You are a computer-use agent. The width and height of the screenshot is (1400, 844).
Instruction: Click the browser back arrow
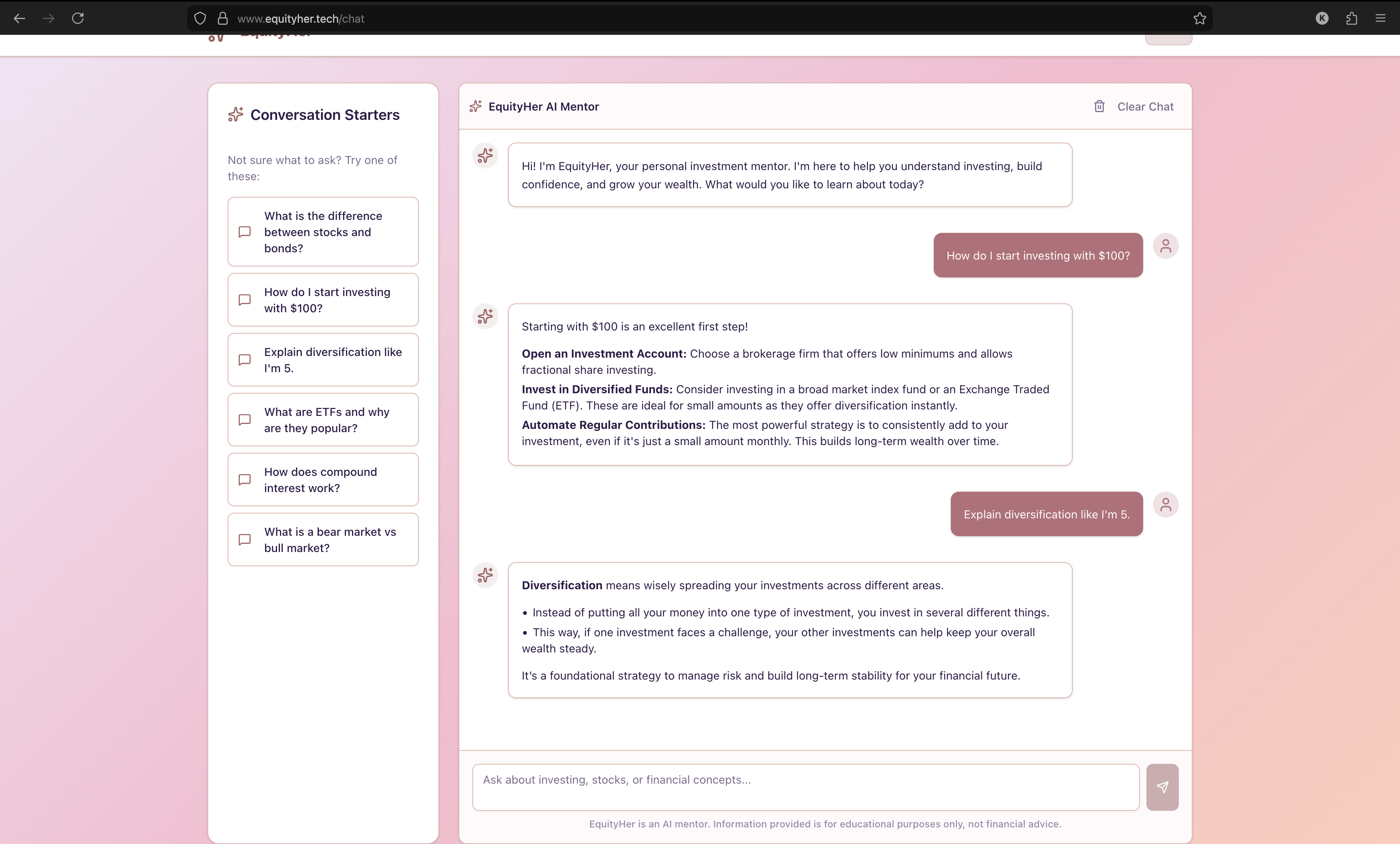pyautogui.click(x=19, y=18)
